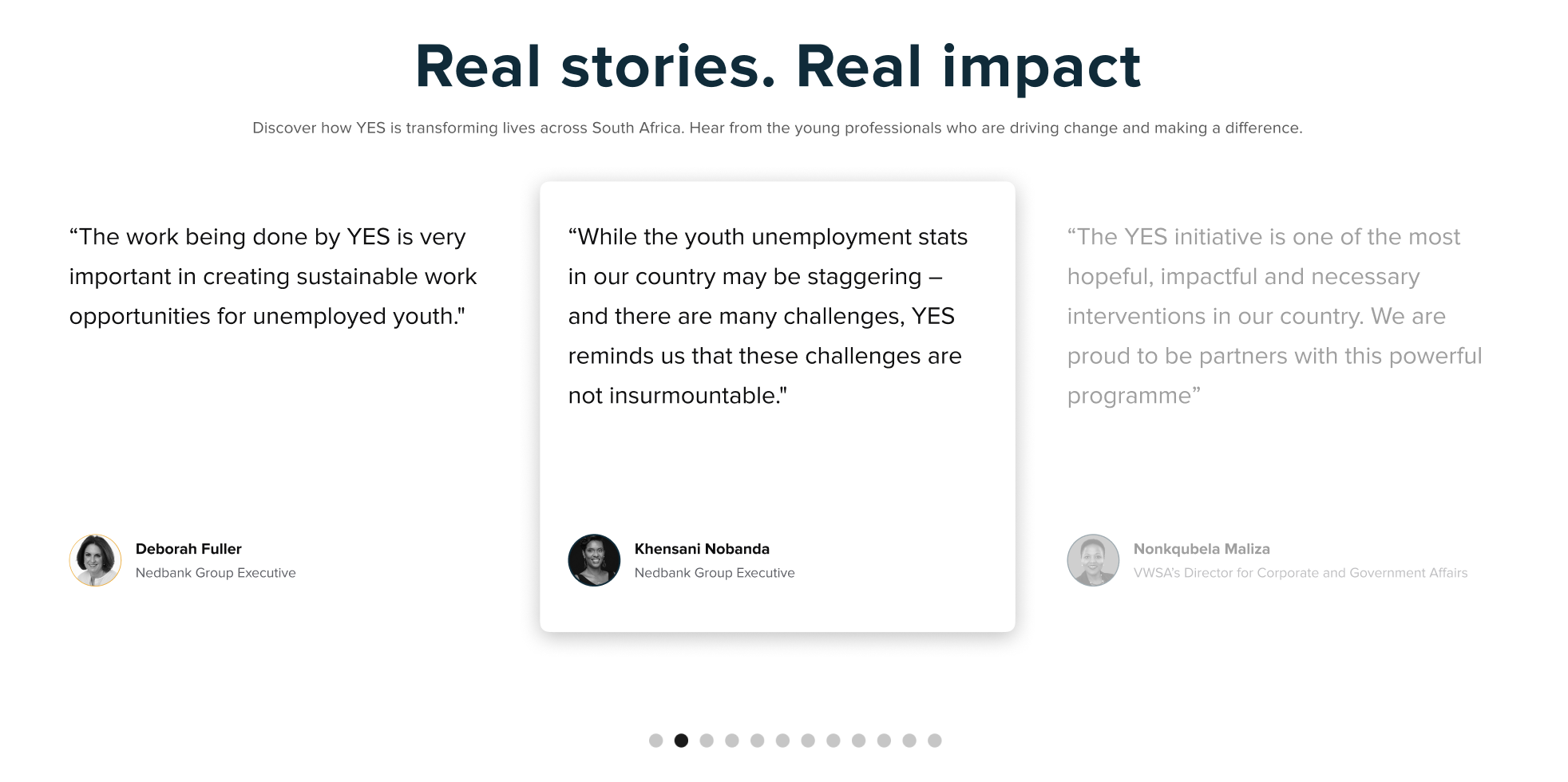Click the Khensani Nobanda name label
The image size is (1568, 782).
pyautogui.click(x=702, y=549)
